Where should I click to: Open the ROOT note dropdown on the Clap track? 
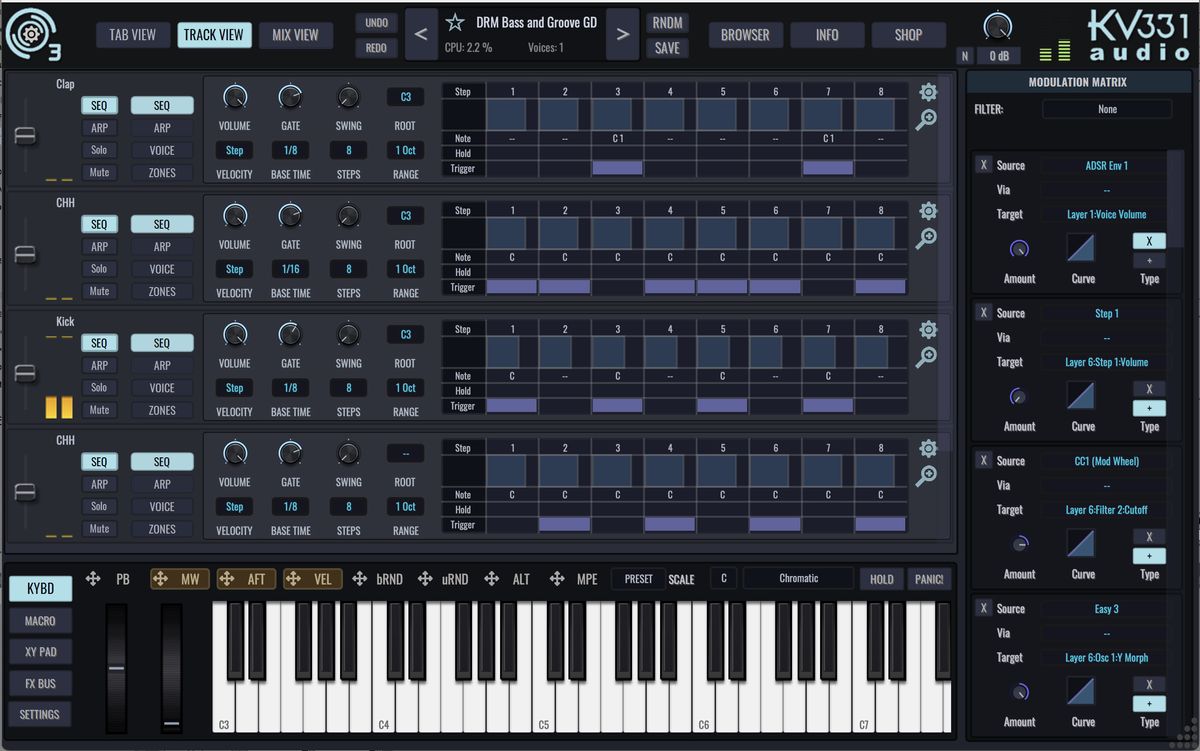405,96
